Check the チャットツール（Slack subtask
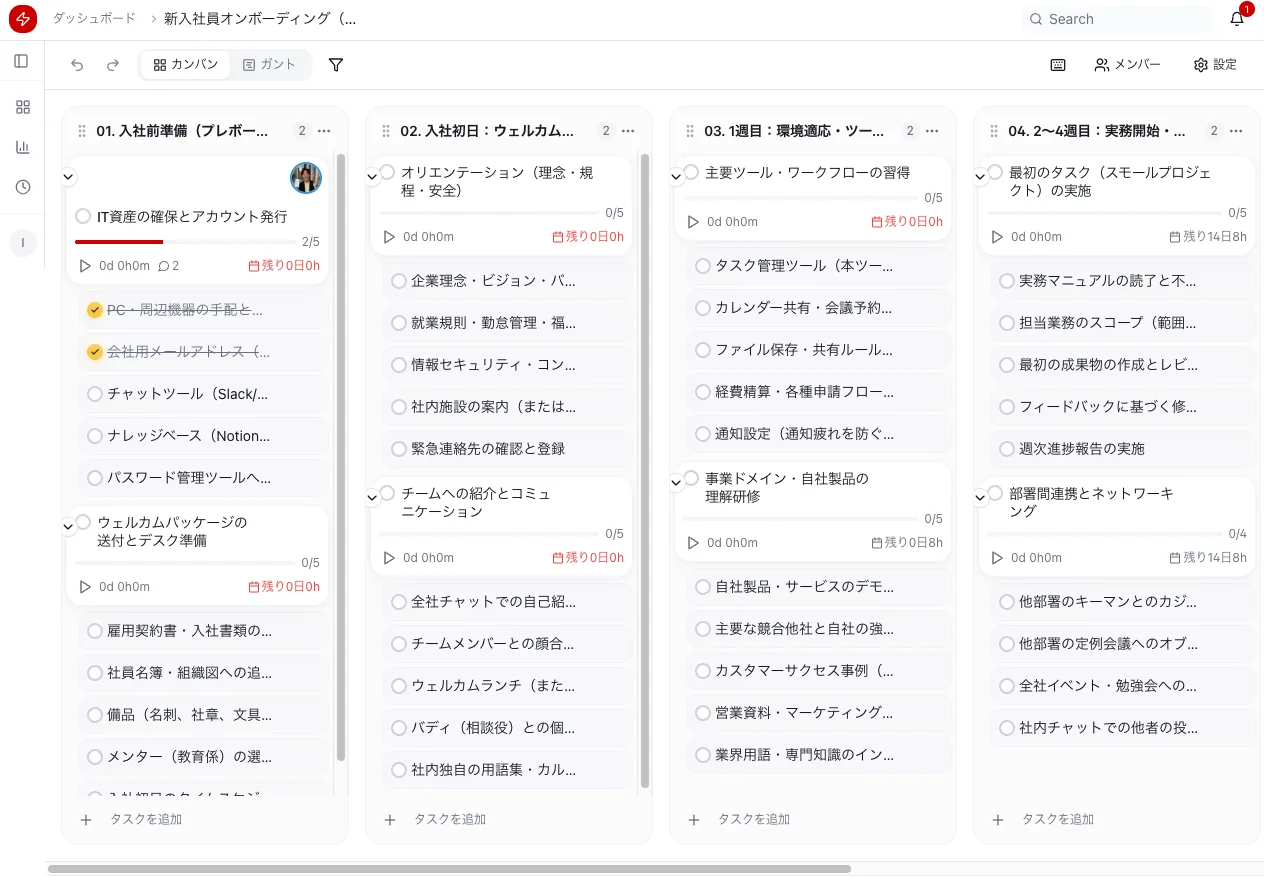 click(95, 394)
